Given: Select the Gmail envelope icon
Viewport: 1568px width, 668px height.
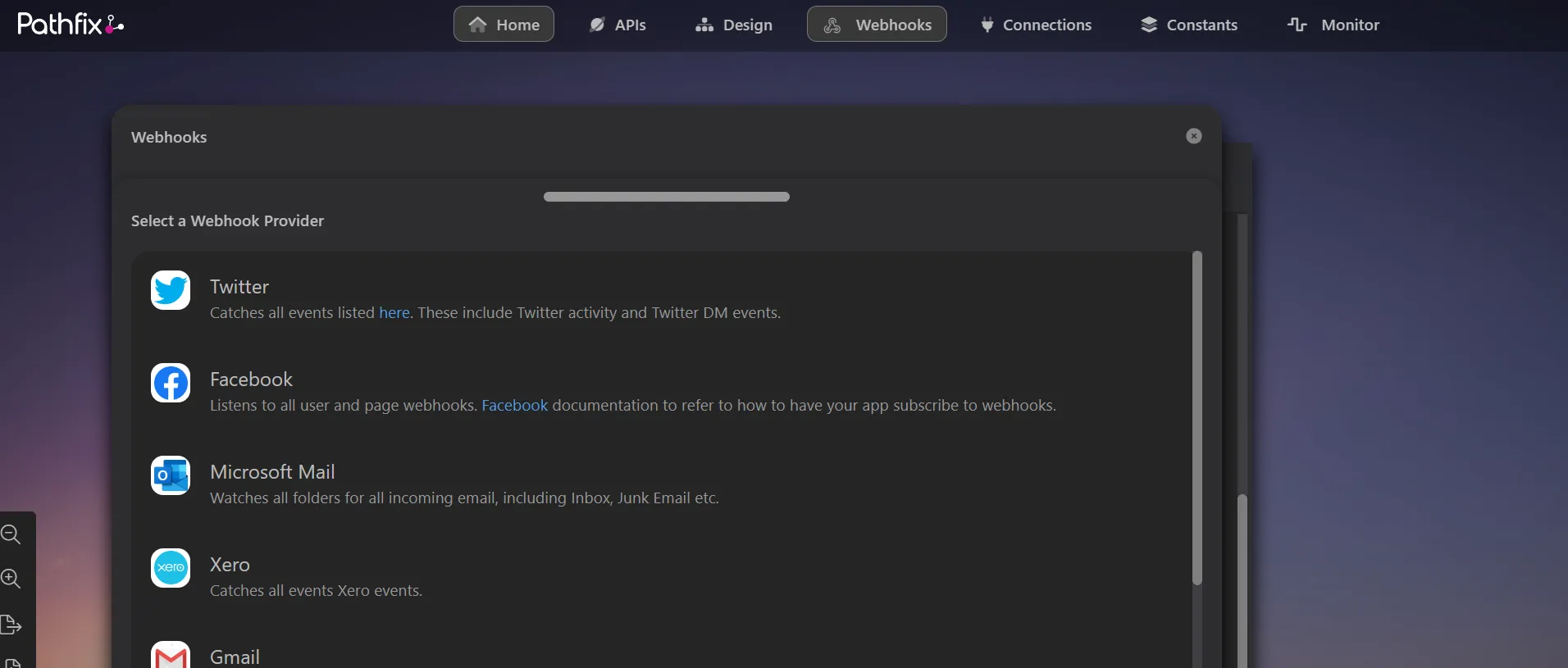Looking at the screenshot, I should [171, 655].
